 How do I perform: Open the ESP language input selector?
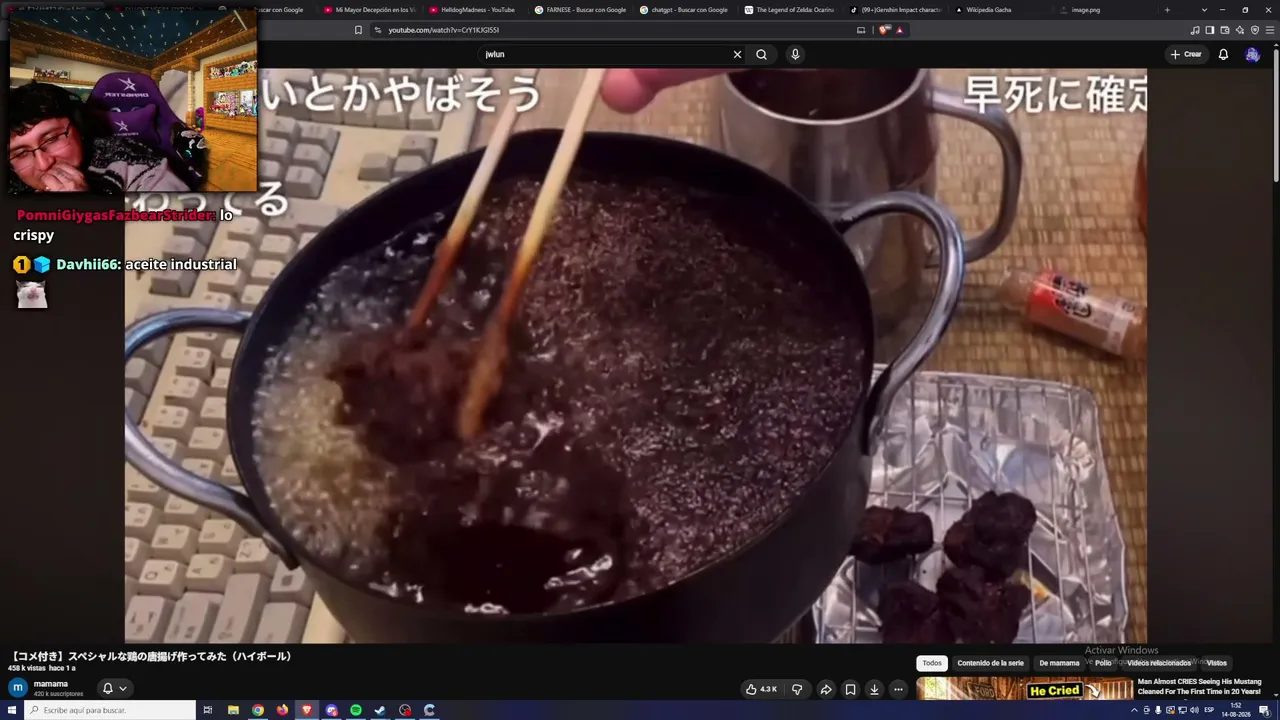tap(1209, 710)
